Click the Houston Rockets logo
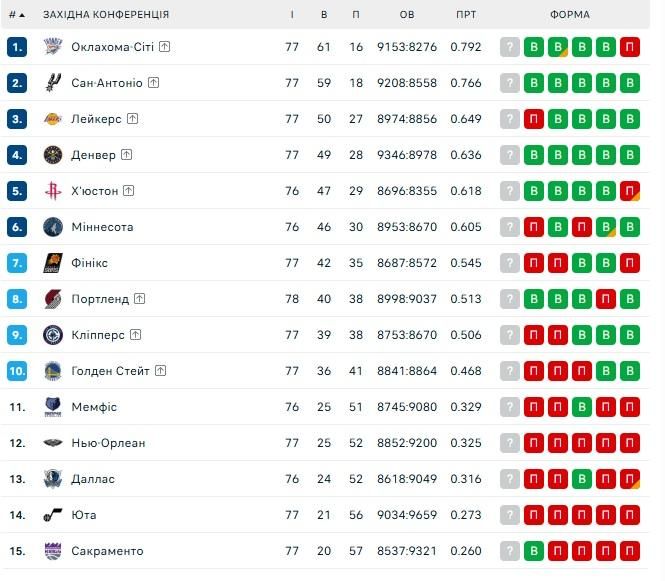 coord(53,191)
